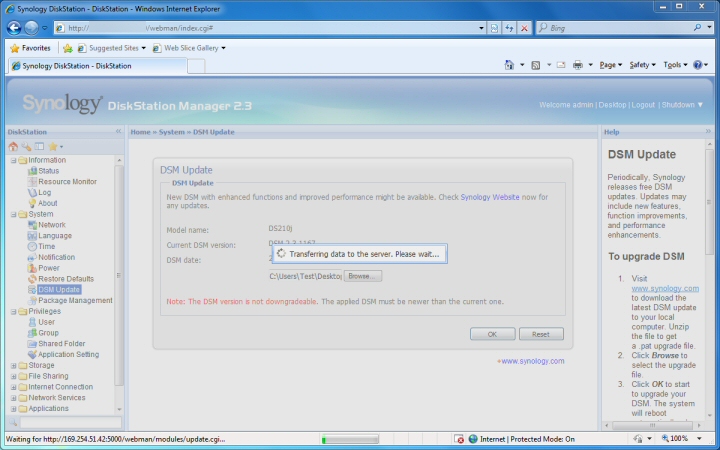Screen dimensions: 720x450
Task: Click the Logout link in header
Action: 643,105
